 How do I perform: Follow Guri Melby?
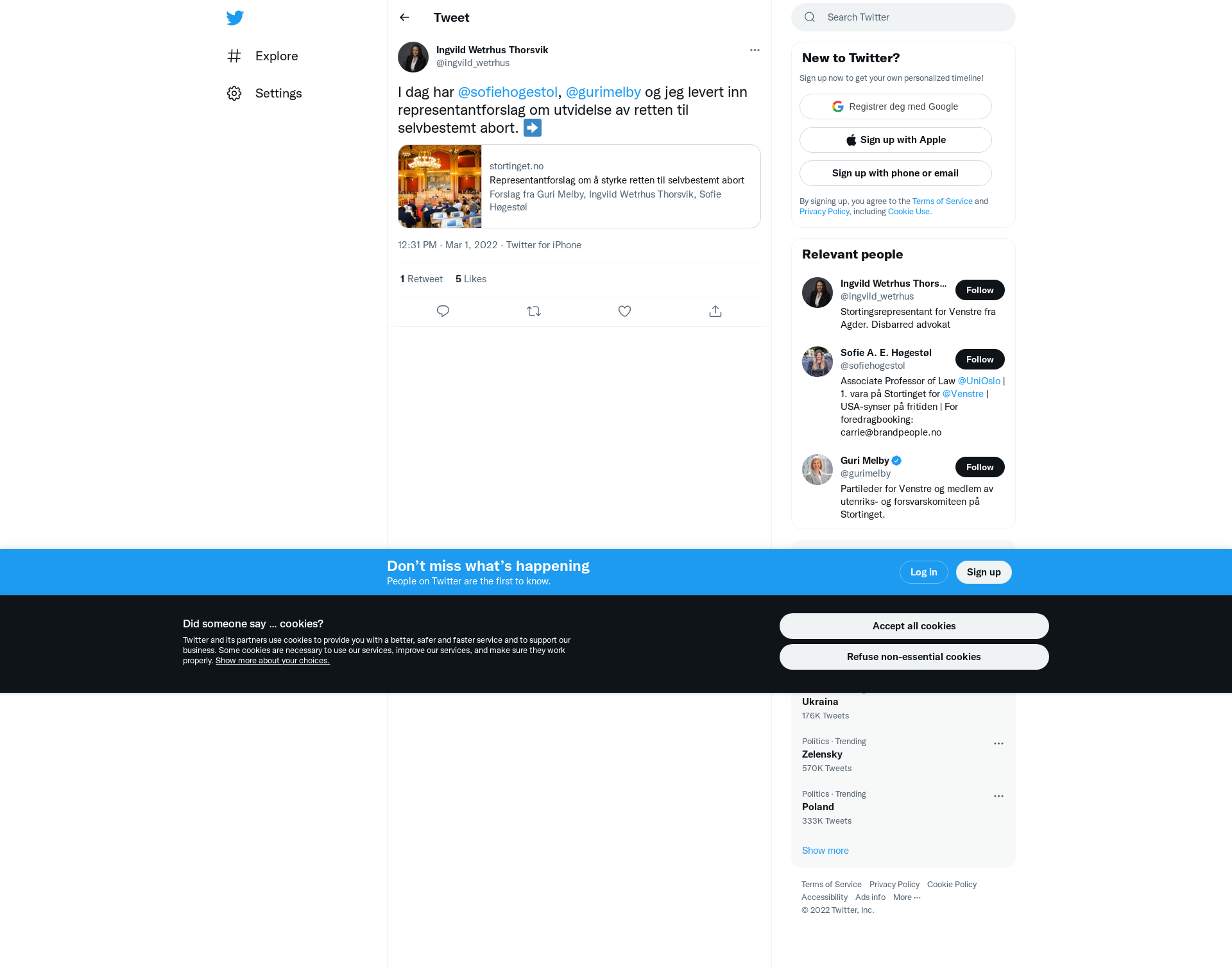click(x=980, y=467)
